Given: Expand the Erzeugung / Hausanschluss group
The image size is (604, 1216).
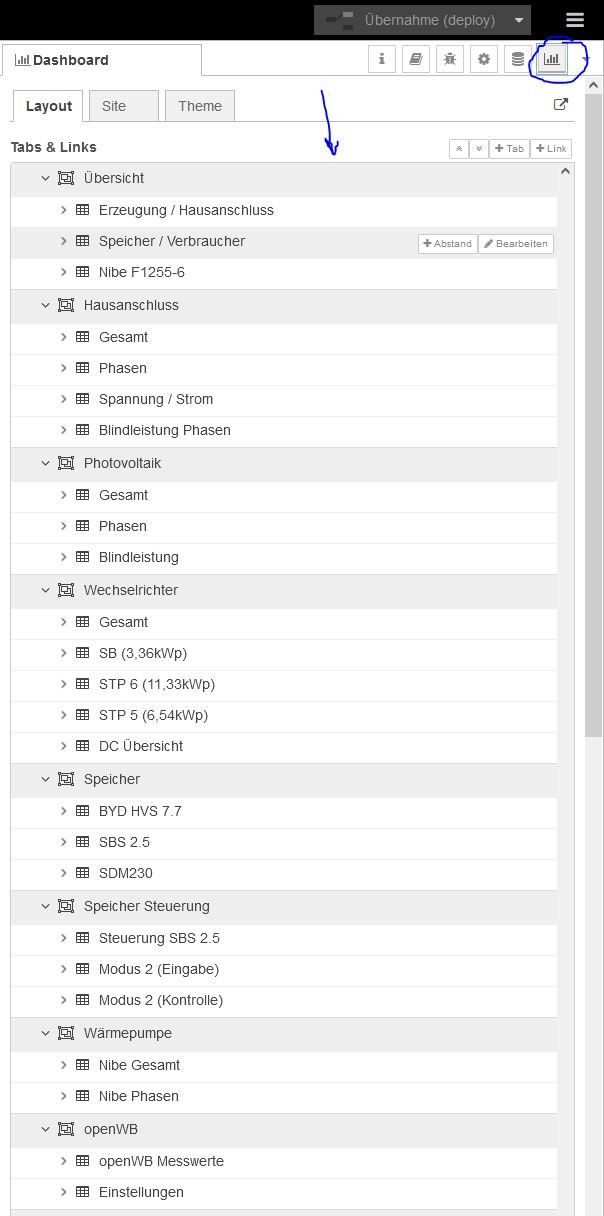Looking at the screenshot, I should (x=63, y=210).
